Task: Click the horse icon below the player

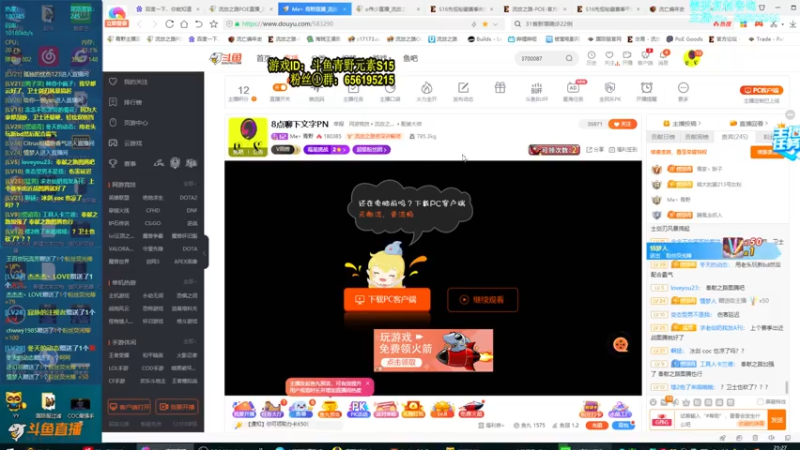Action: point(271,409)
